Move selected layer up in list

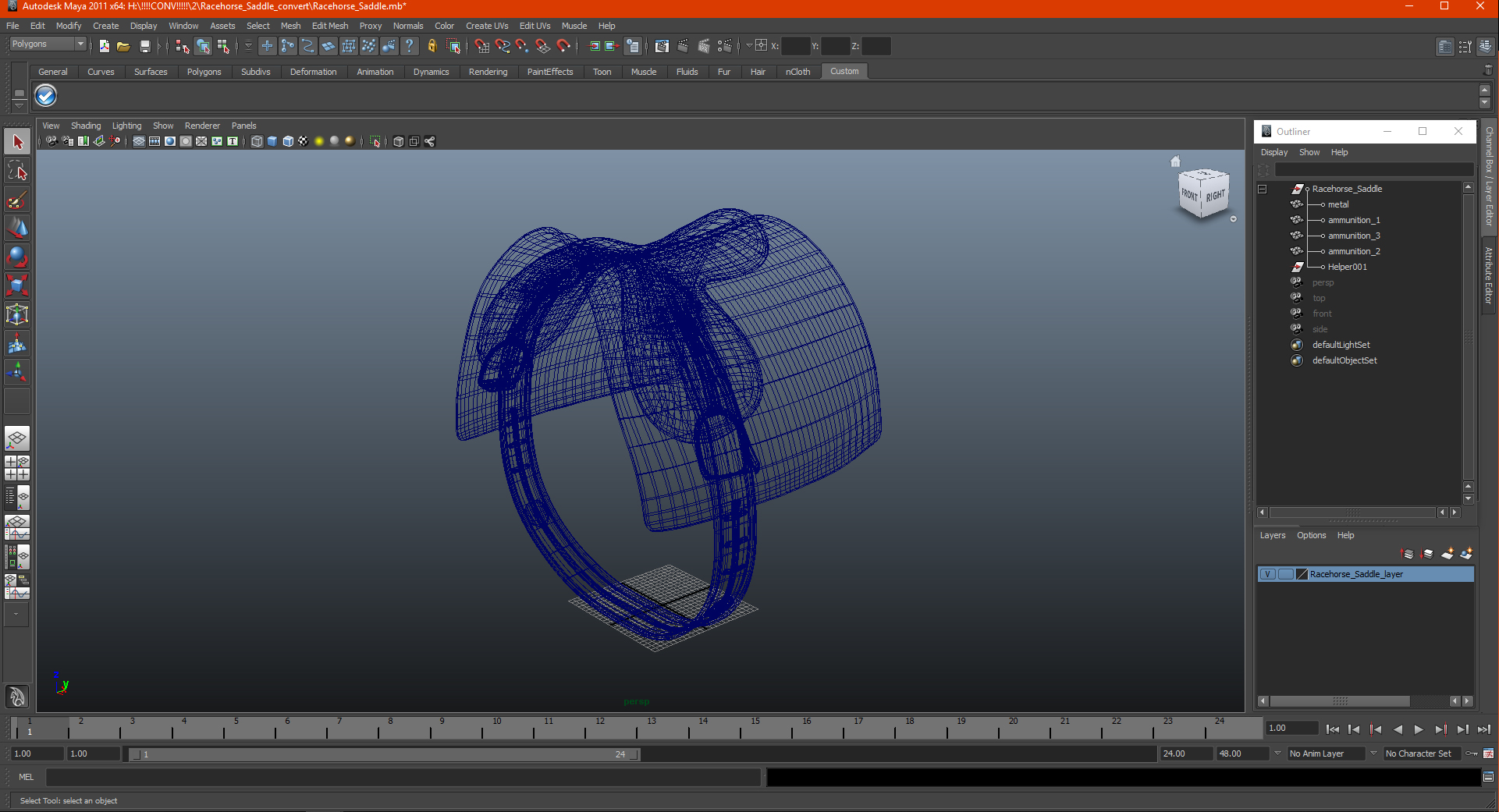[x=1408, y=554]
